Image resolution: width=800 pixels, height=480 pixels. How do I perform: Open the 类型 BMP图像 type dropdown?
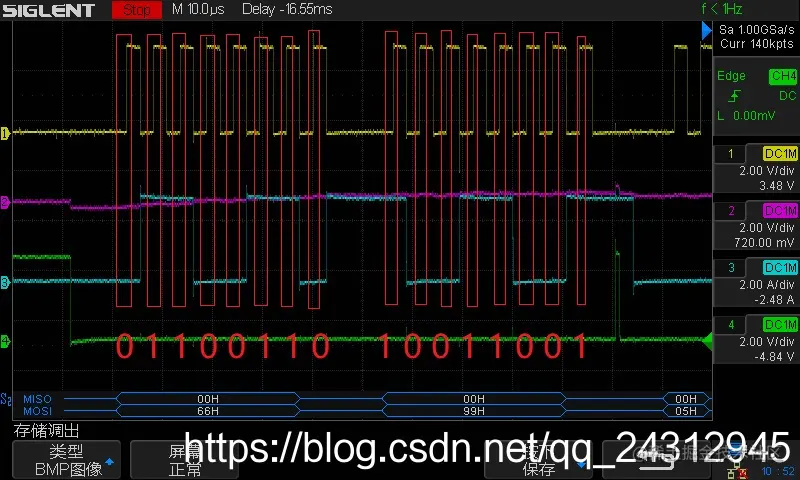66,460
